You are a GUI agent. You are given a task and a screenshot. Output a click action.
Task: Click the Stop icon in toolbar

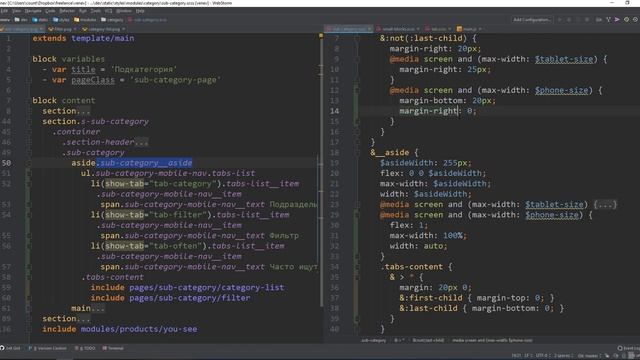pos(587,20)
